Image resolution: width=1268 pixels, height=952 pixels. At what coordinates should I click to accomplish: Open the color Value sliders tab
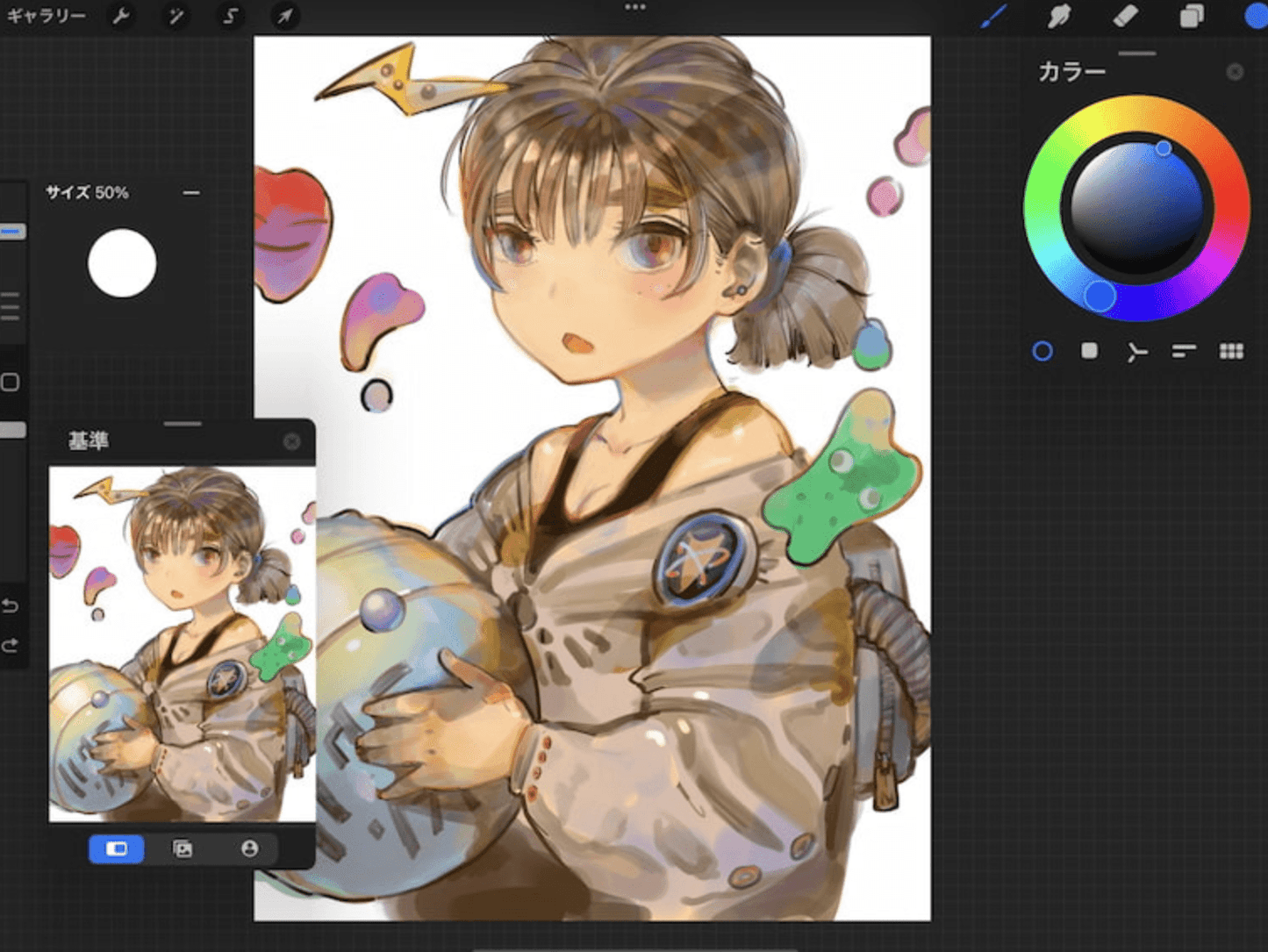(x=1184, y=352)
